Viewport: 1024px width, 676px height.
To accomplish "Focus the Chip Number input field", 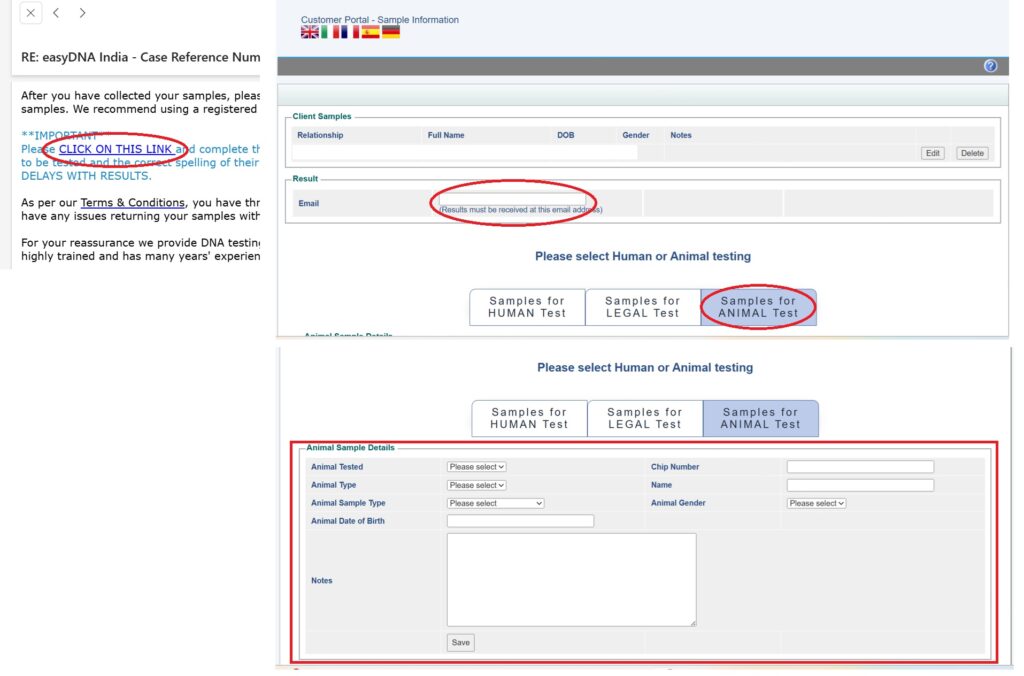I will tap(860, 467).
